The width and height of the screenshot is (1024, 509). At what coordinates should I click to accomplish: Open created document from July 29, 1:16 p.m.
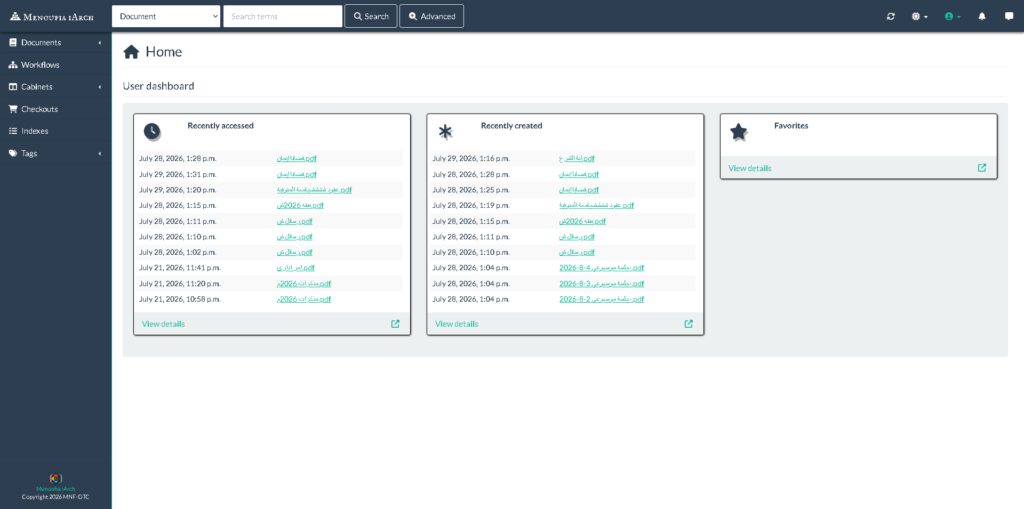(577, 159)
